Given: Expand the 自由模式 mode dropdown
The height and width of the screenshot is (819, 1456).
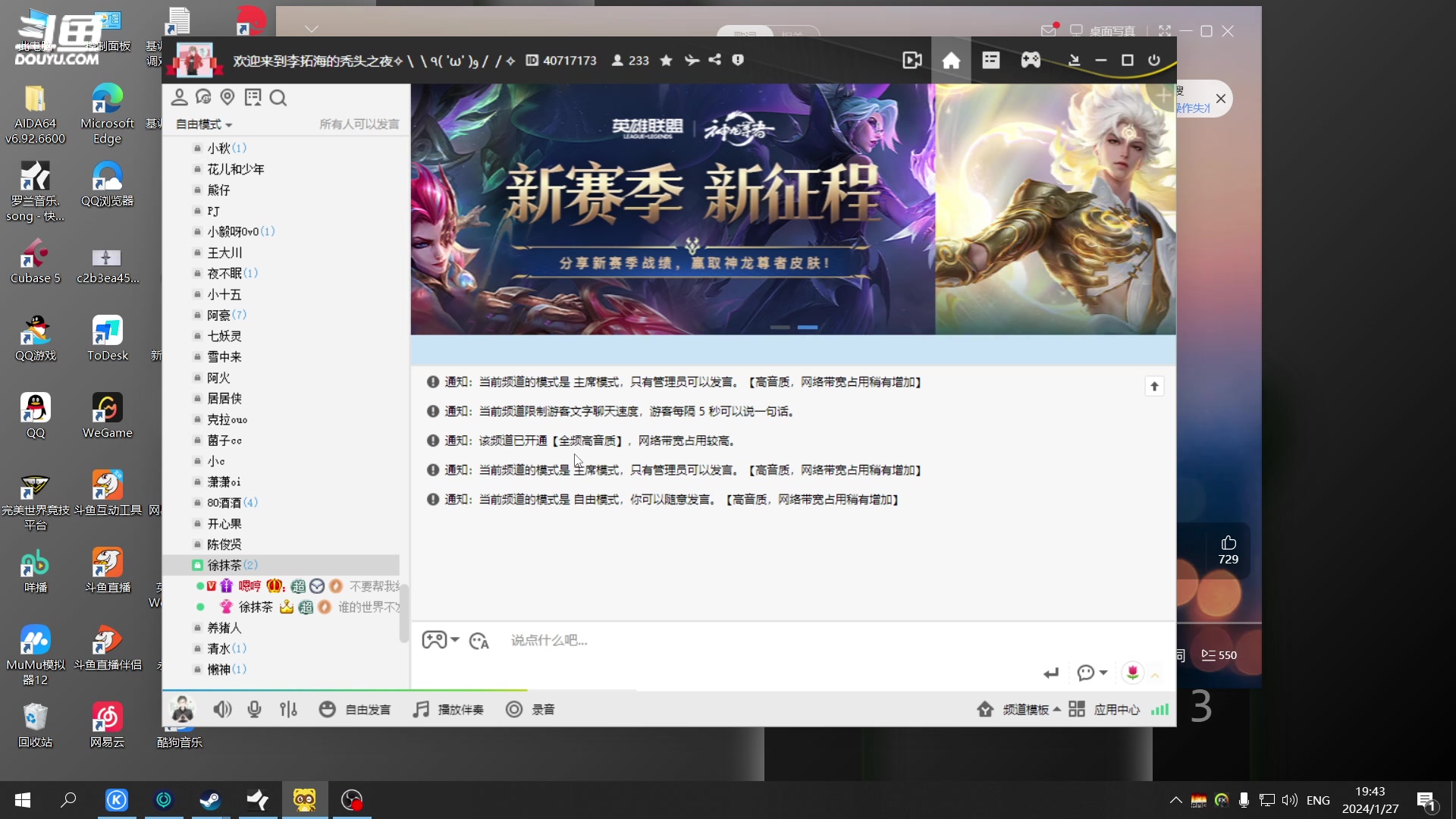Looking at the screenshot, I should coord(203,124).
